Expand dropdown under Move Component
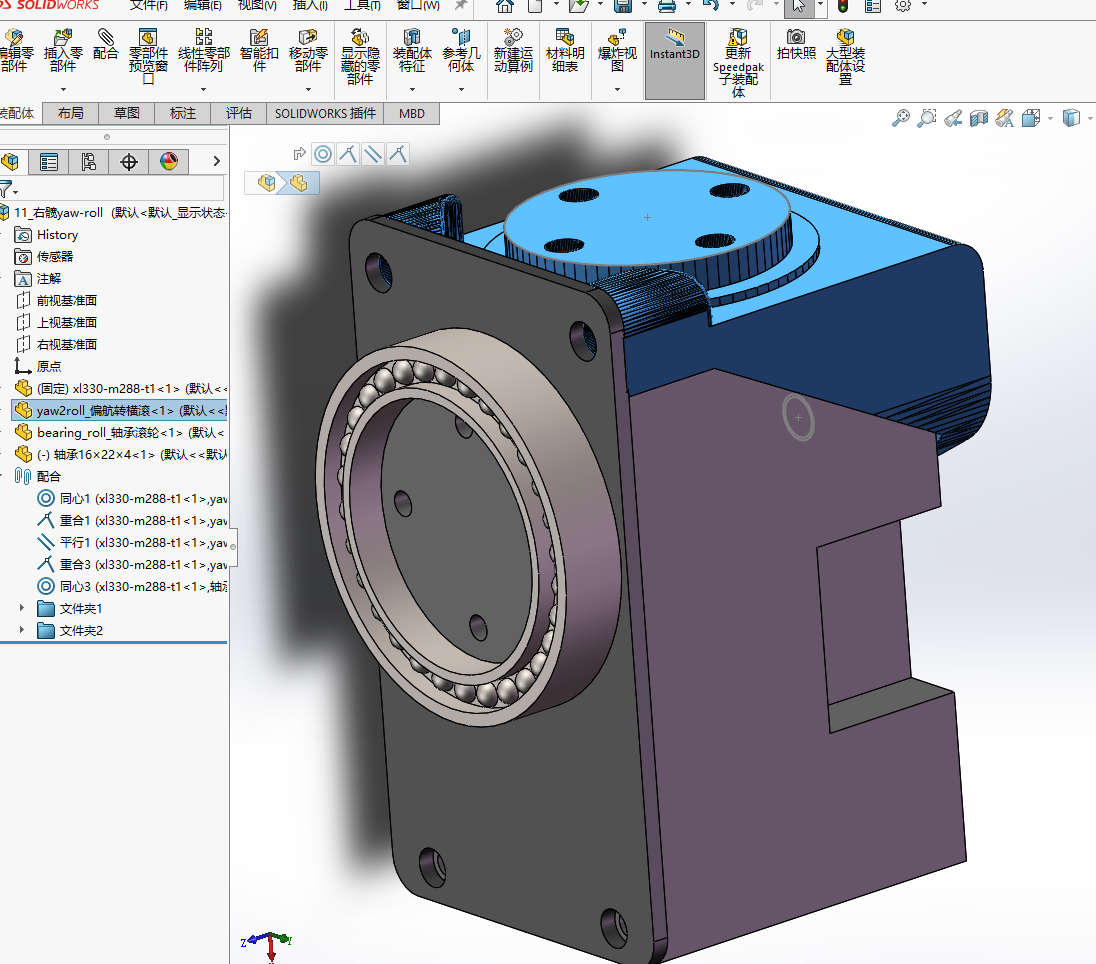This screenshot has width=1096, height=964. tap(308, 89)
